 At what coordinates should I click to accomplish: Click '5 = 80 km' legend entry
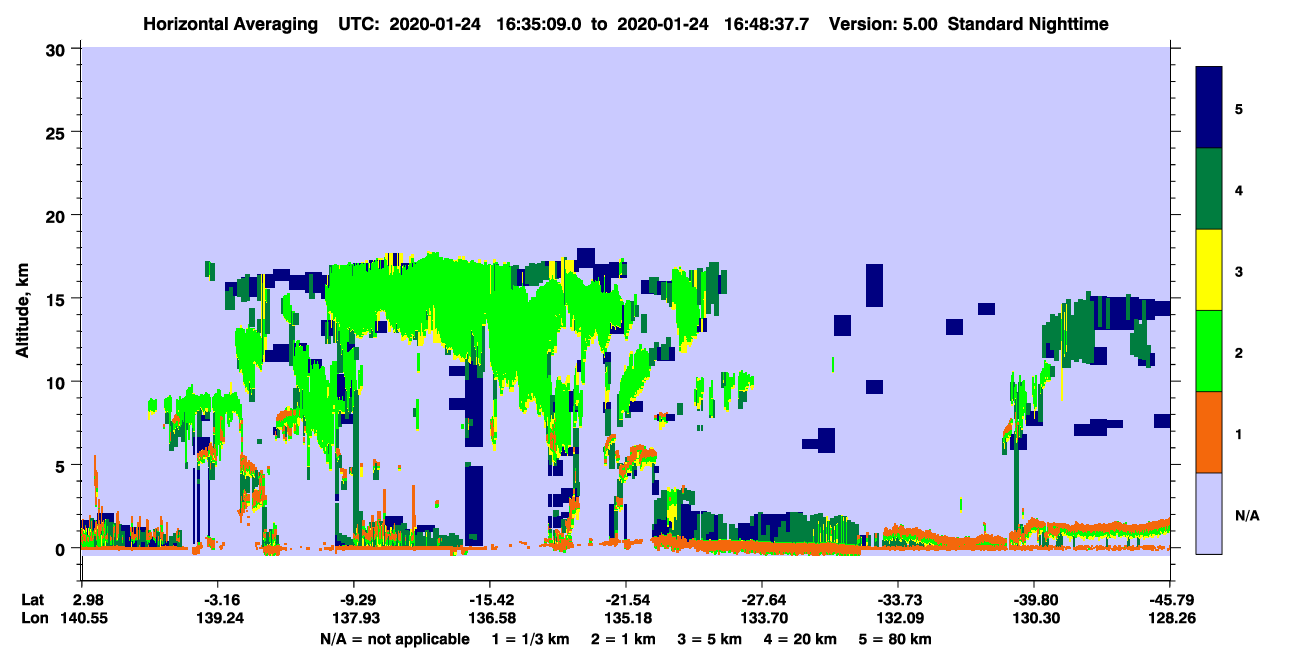click(x=894, y=639)
